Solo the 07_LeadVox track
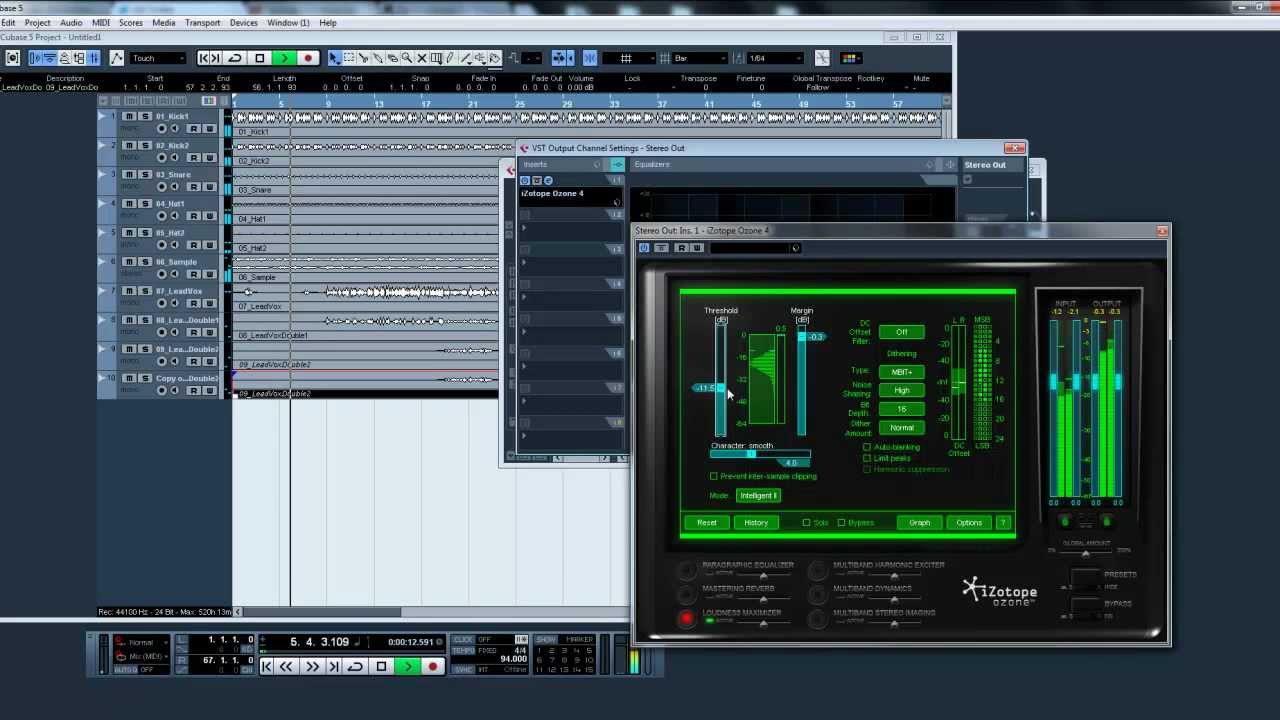Viewport: 1280px width, 720px height. point(144,291)
